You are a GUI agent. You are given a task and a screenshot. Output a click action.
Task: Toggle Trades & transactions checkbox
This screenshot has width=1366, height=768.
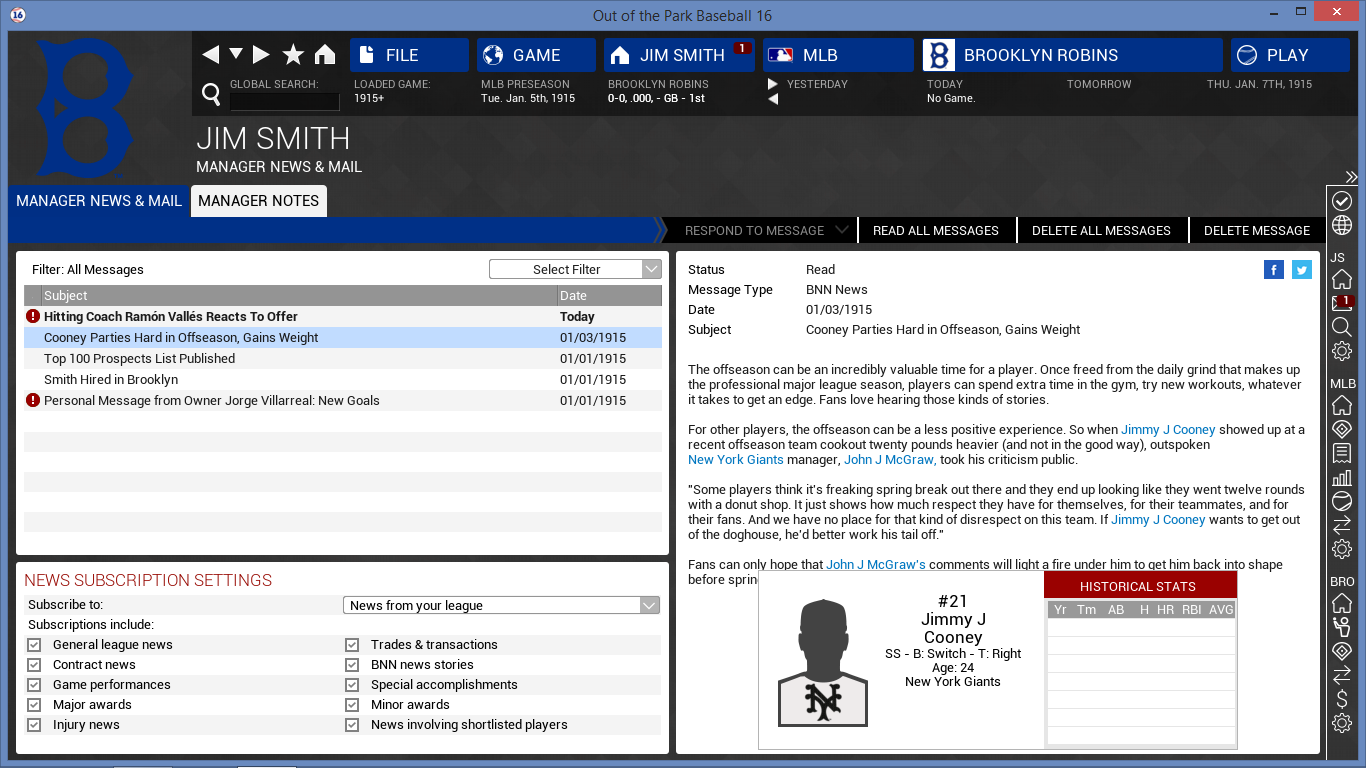352,645
